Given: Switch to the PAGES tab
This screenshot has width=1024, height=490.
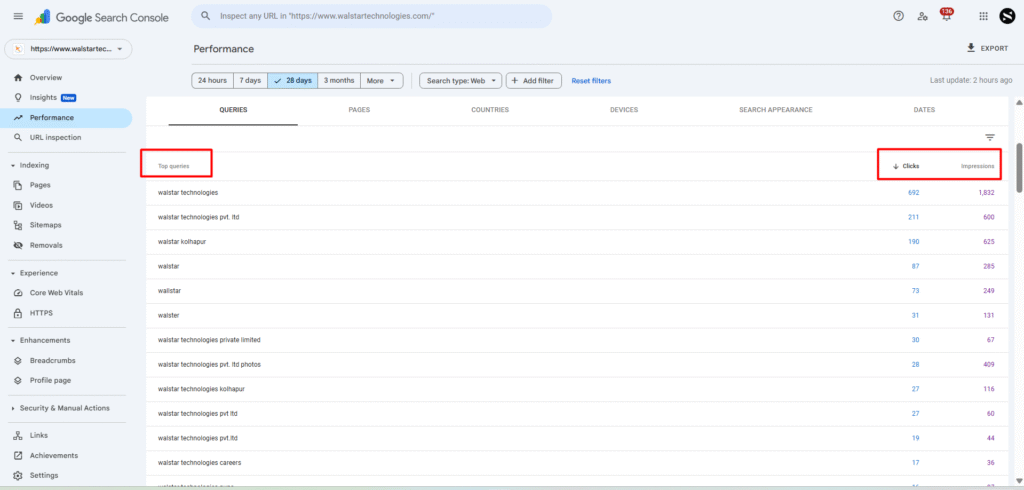Looking at the screenshot, I should pos(359,110).
